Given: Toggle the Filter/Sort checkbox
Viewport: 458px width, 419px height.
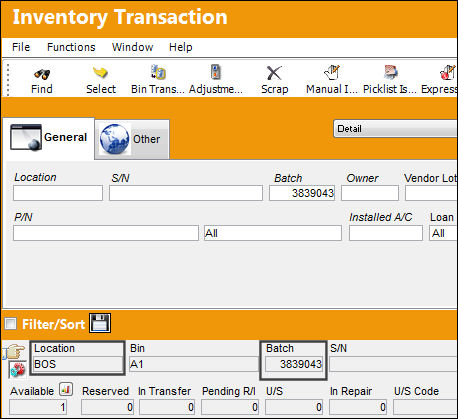Looking at the screenshot, I should tap(10, 323).
